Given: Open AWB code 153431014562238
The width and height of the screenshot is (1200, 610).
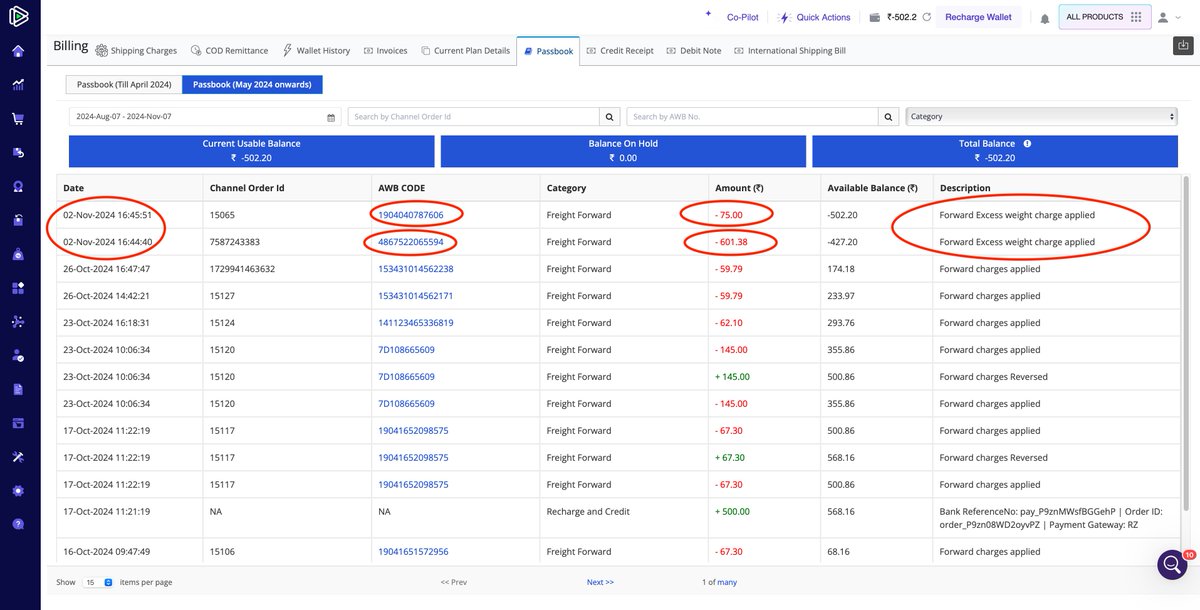Looking at the screenshot, I should 416,269.
